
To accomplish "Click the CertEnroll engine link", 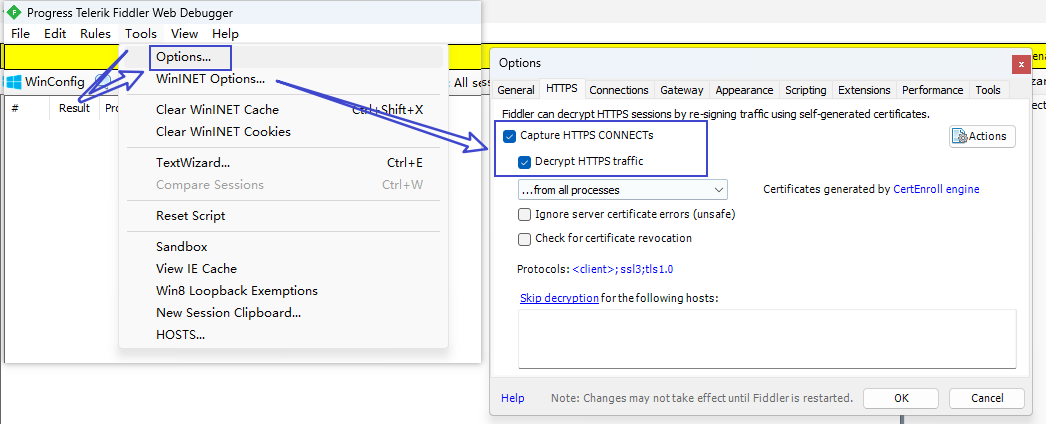I will 936,189.
